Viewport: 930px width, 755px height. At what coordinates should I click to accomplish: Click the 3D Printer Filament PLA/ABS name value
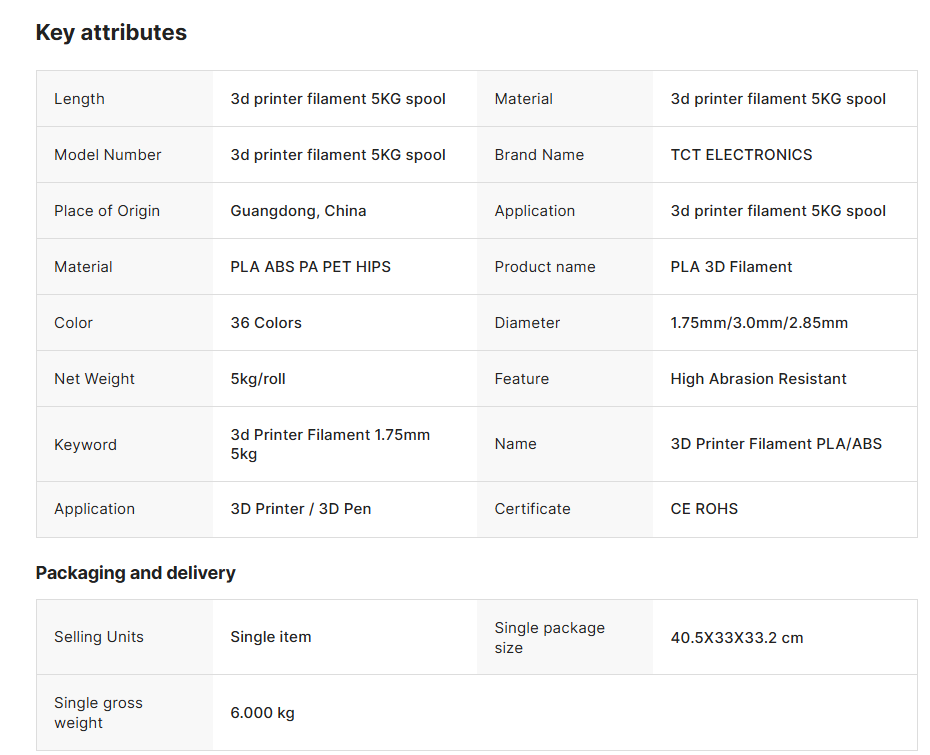[776, 444]
